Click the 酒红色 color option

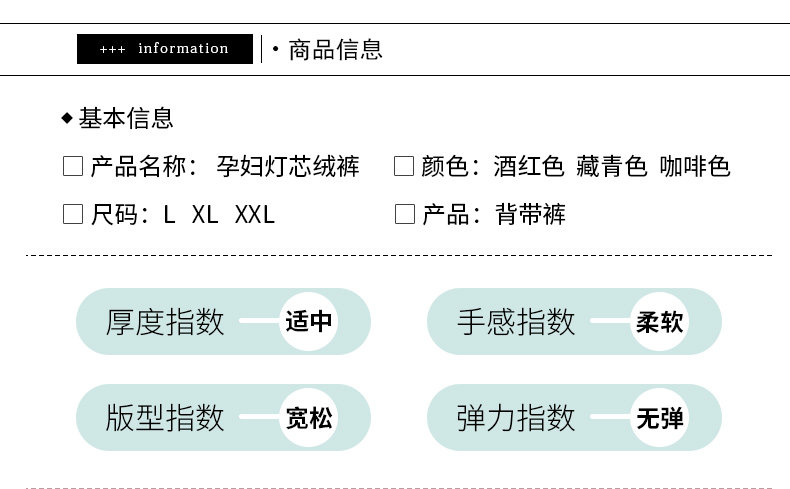[529, 166]
